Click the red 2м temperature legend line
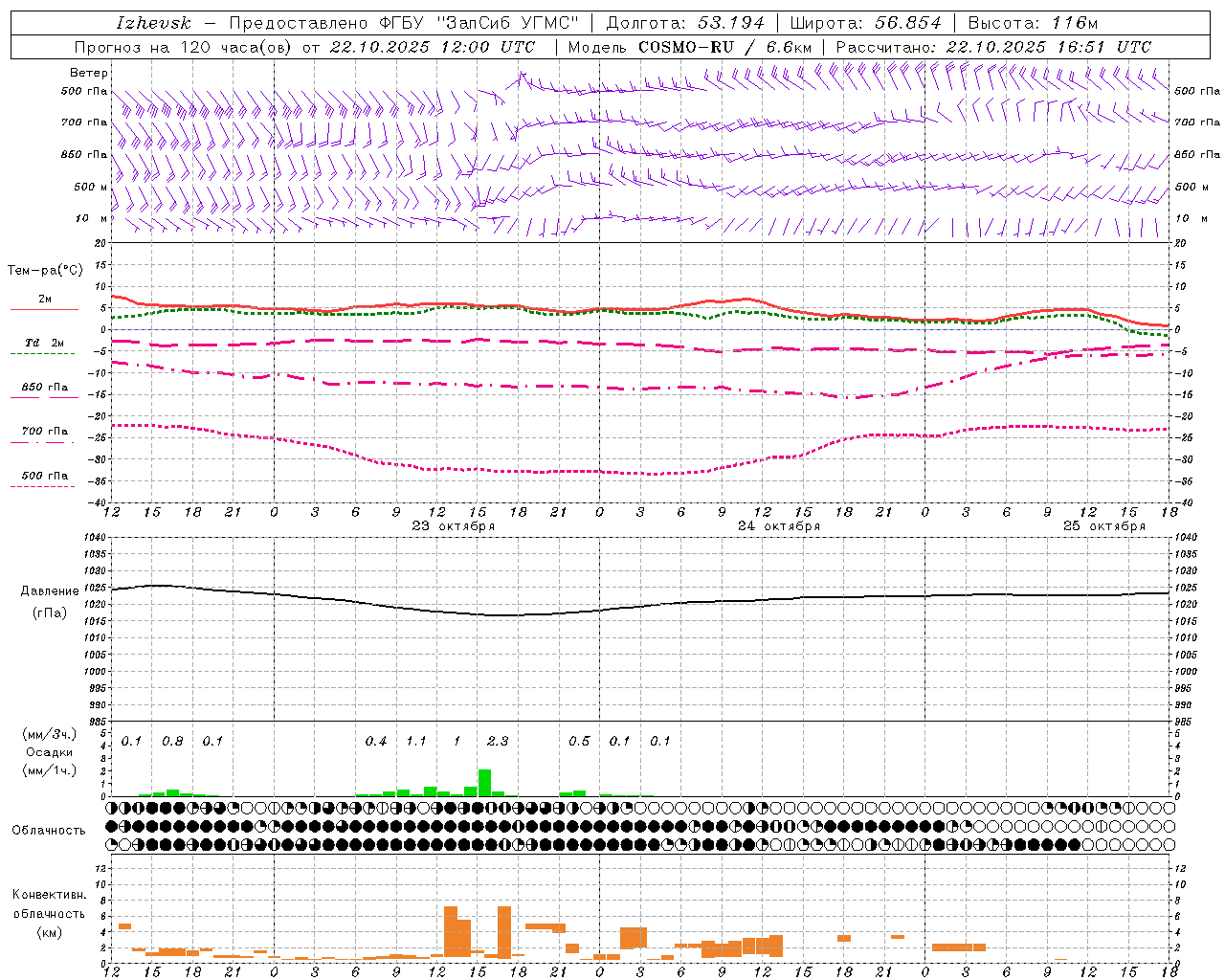Screen dimensions: 1225x980 [x=44, y=309]
